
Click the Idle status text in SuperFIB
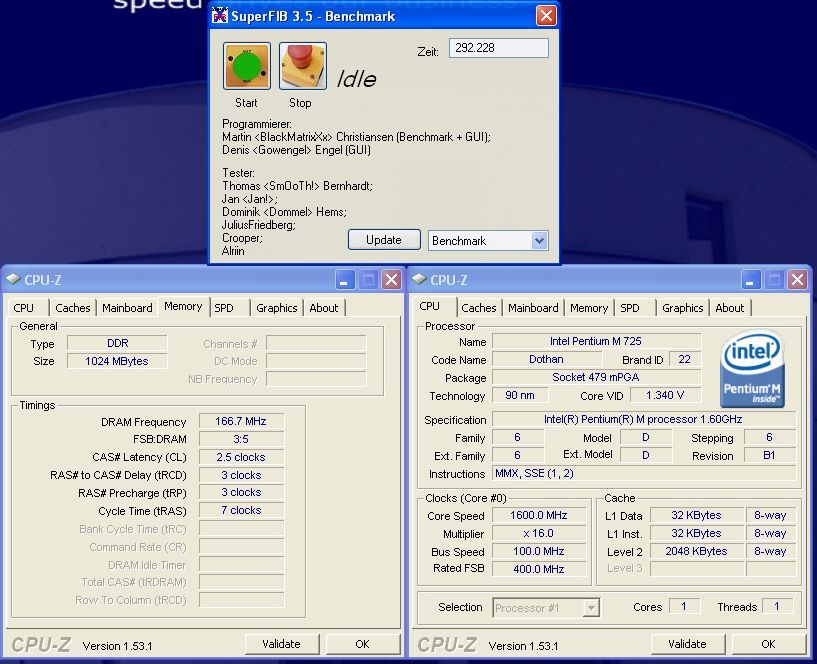(x=357, y=79)
